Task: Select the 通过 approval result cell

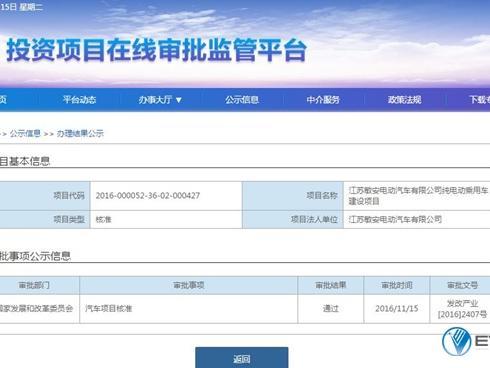Action: click(x=331, y=309)
